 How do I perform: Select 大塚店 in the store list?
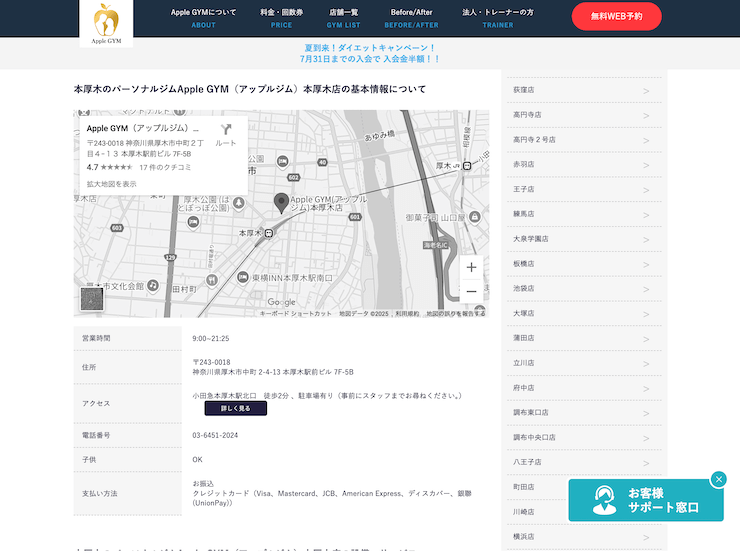(x=584, y=313)
